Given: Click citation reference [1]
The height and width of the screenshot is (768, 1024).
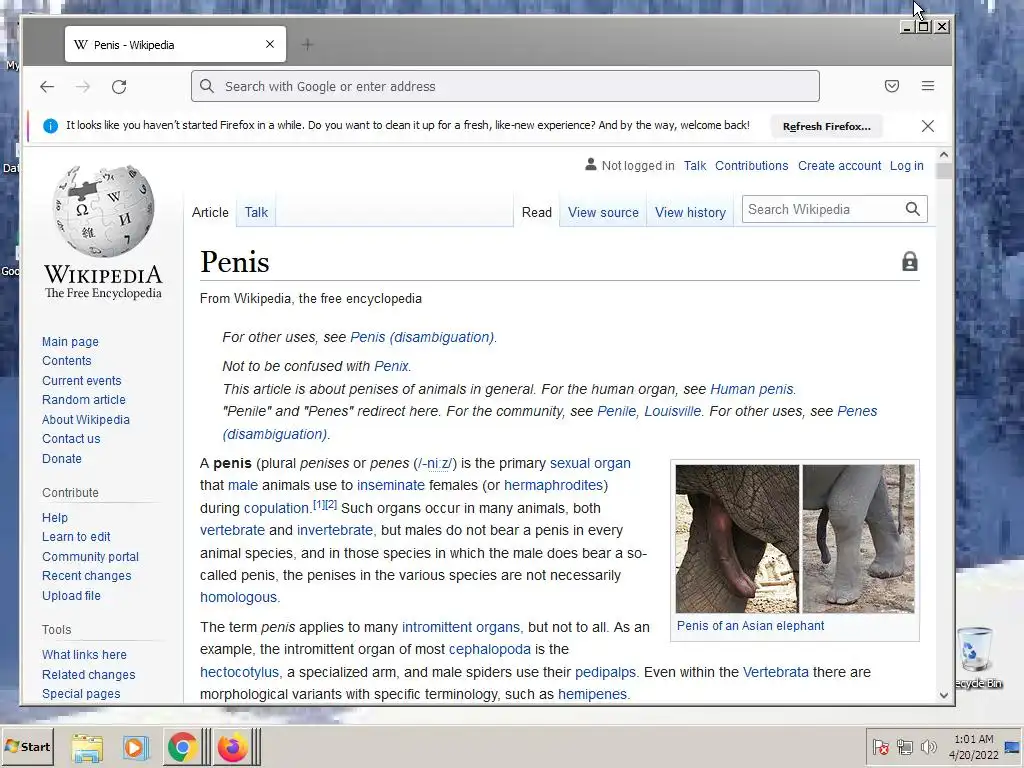Looking at the screenshot, I should pyautogui.click(x=319, y=504).
